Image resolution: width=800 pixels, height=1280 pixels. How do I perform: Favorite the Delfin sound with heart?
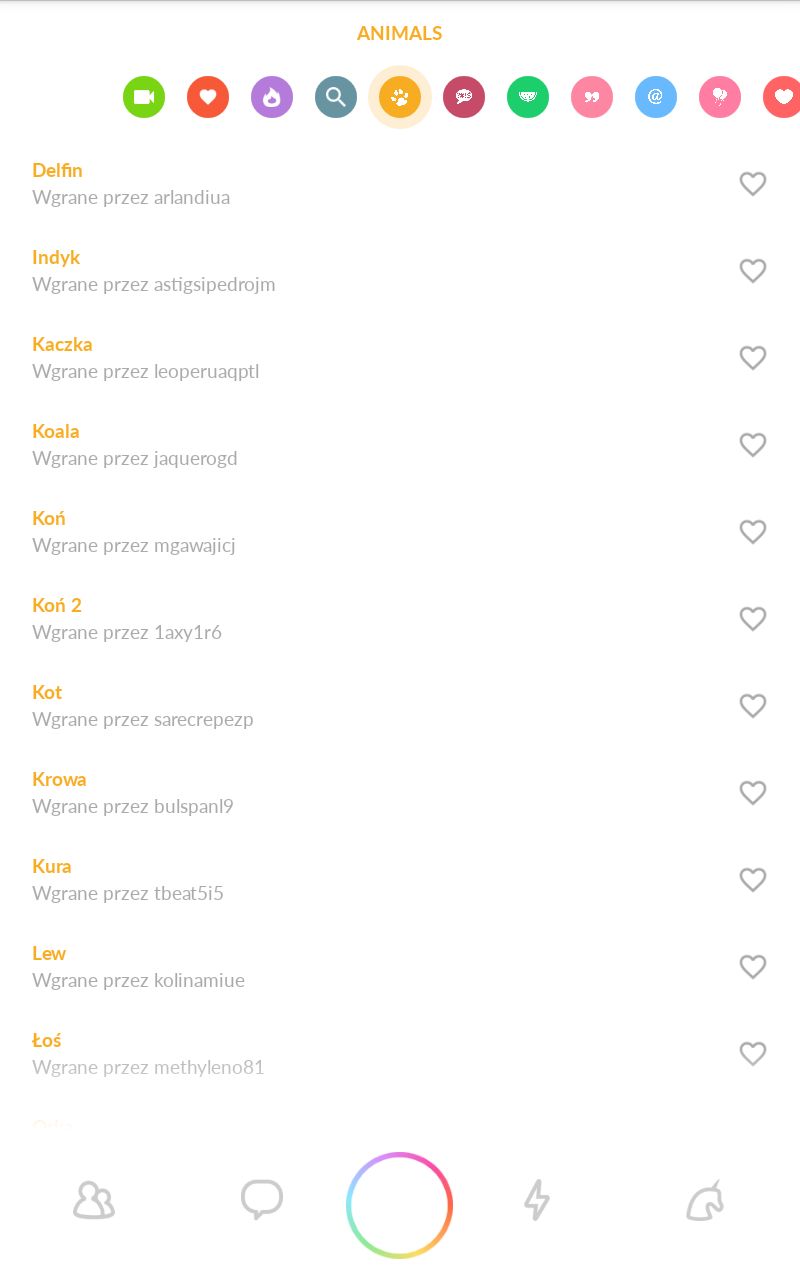click(753, 184)
